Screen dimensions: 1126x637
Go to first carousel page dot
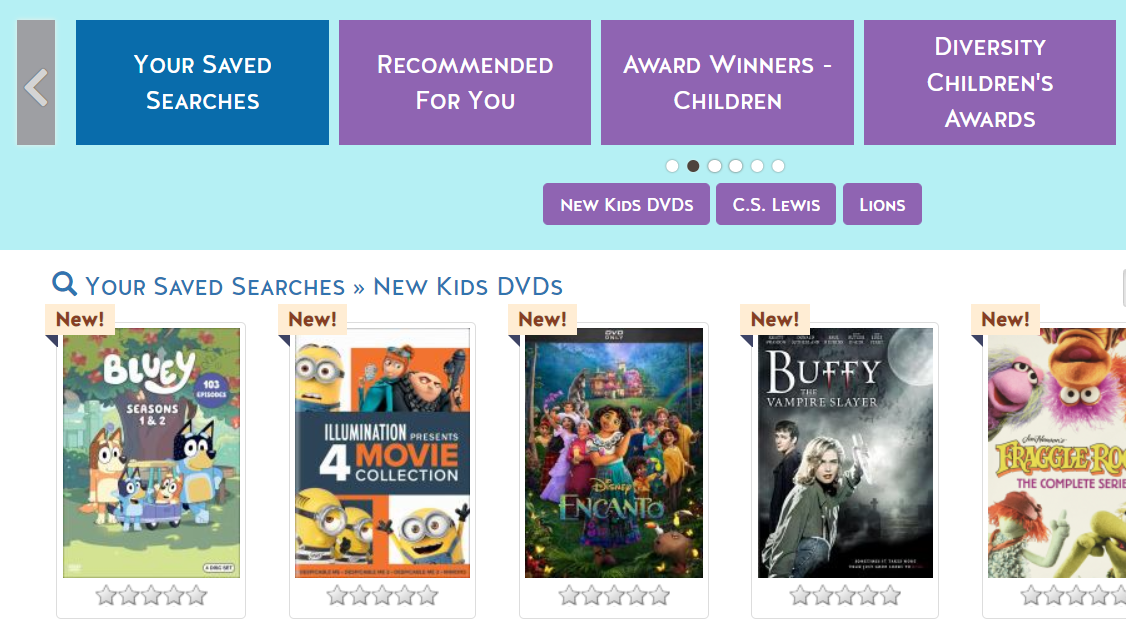672,166
